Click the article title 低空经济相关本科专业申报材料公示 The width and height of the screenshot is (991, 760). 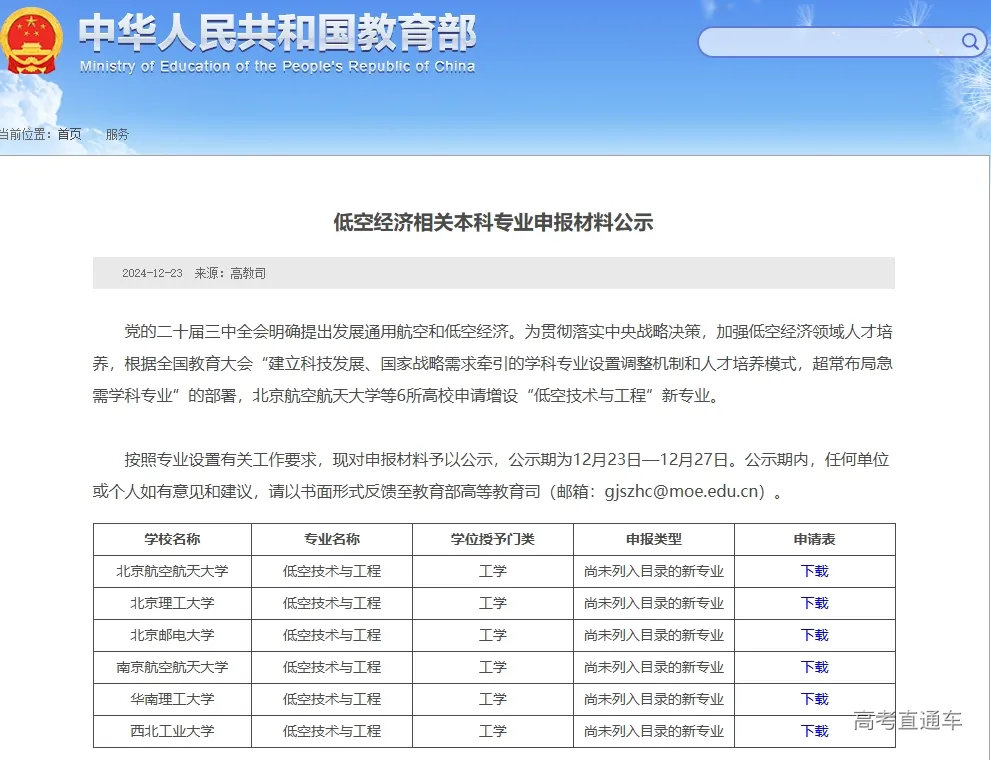coord(494,224)
